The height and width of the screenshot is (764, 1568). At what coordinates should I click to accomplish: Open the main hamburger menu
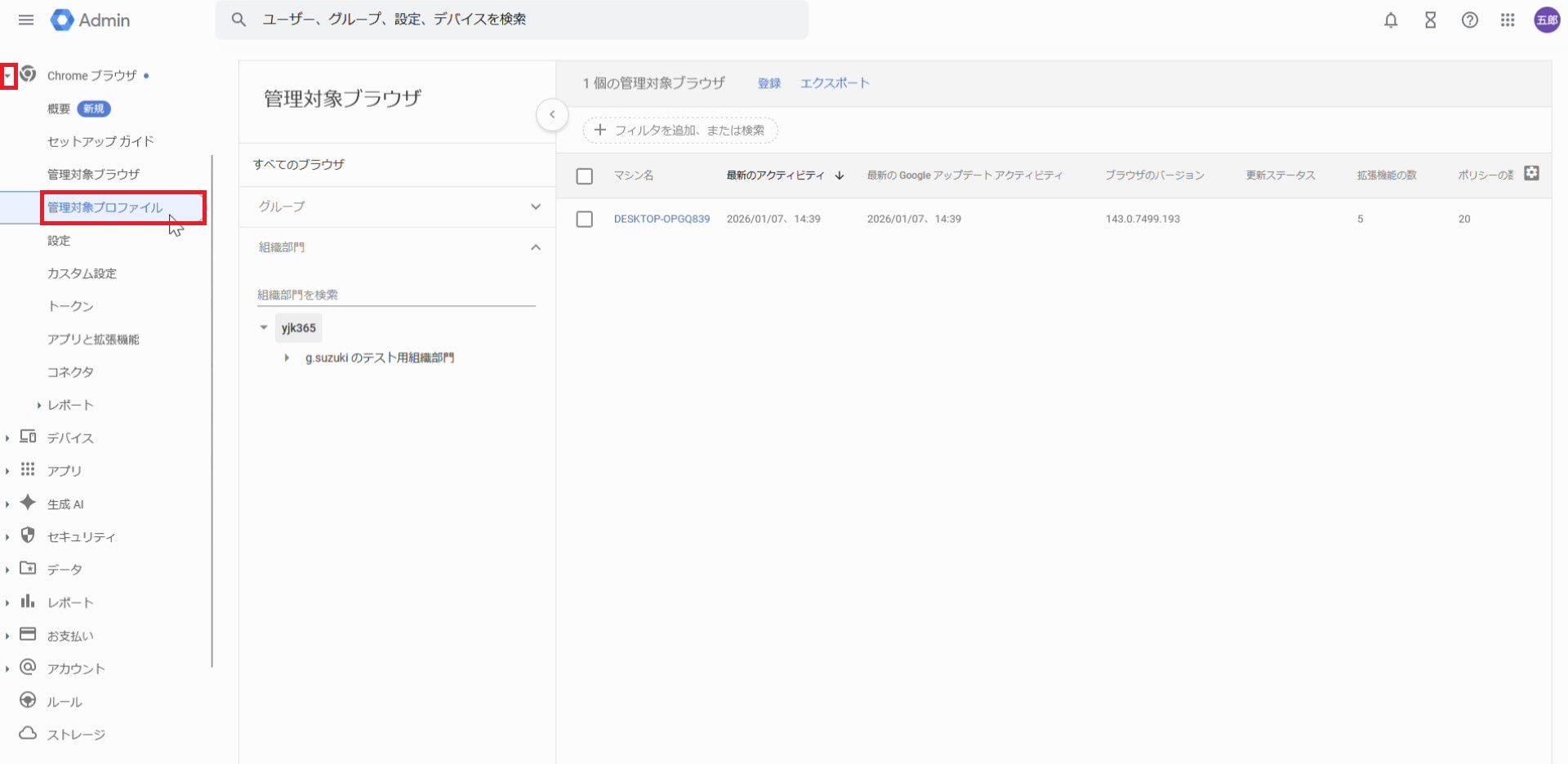[x=26, y=20]
